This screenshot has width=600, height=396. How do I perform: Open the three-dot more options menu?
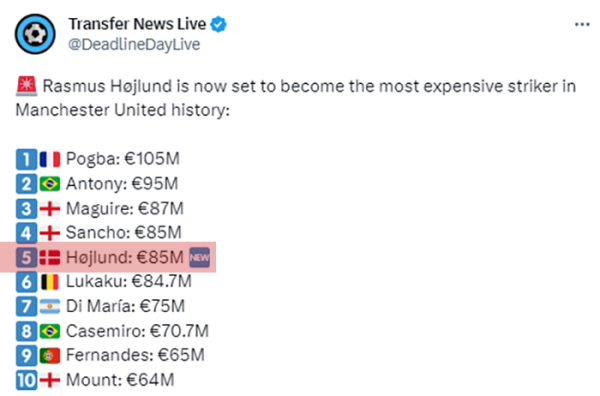[582, 24]
